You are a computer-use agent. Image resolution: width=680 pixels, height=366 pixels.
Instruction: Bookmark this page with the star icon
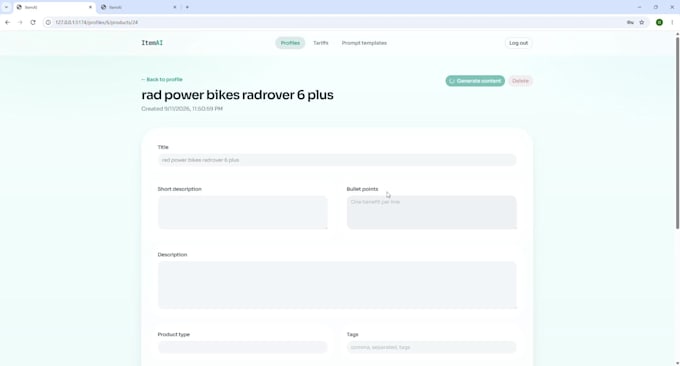(x=642, y=22)
